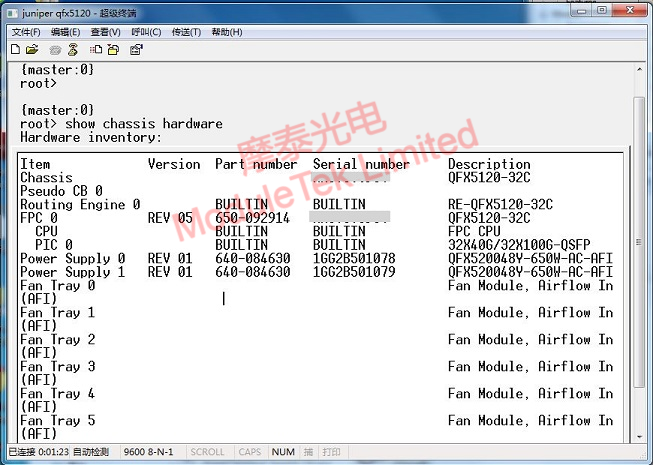Click the vertical scrollbar down arrow
Screen dimensions: 653x465
(x=639, y=435)
